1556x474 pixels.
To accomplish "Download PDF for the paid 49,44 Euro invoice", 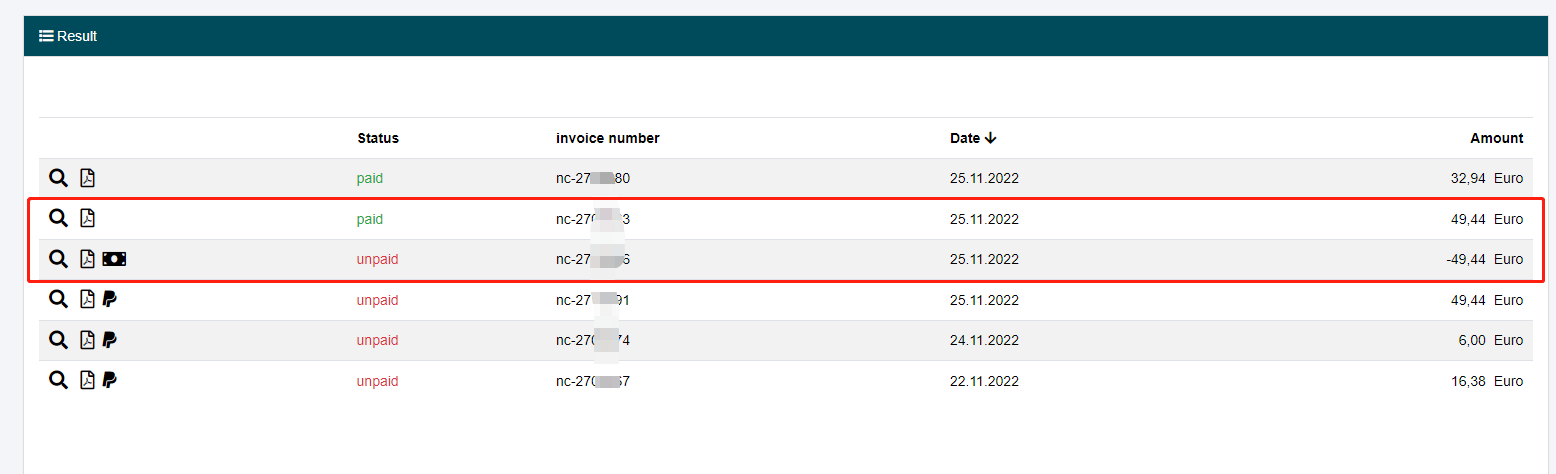I will pos(88,218).
